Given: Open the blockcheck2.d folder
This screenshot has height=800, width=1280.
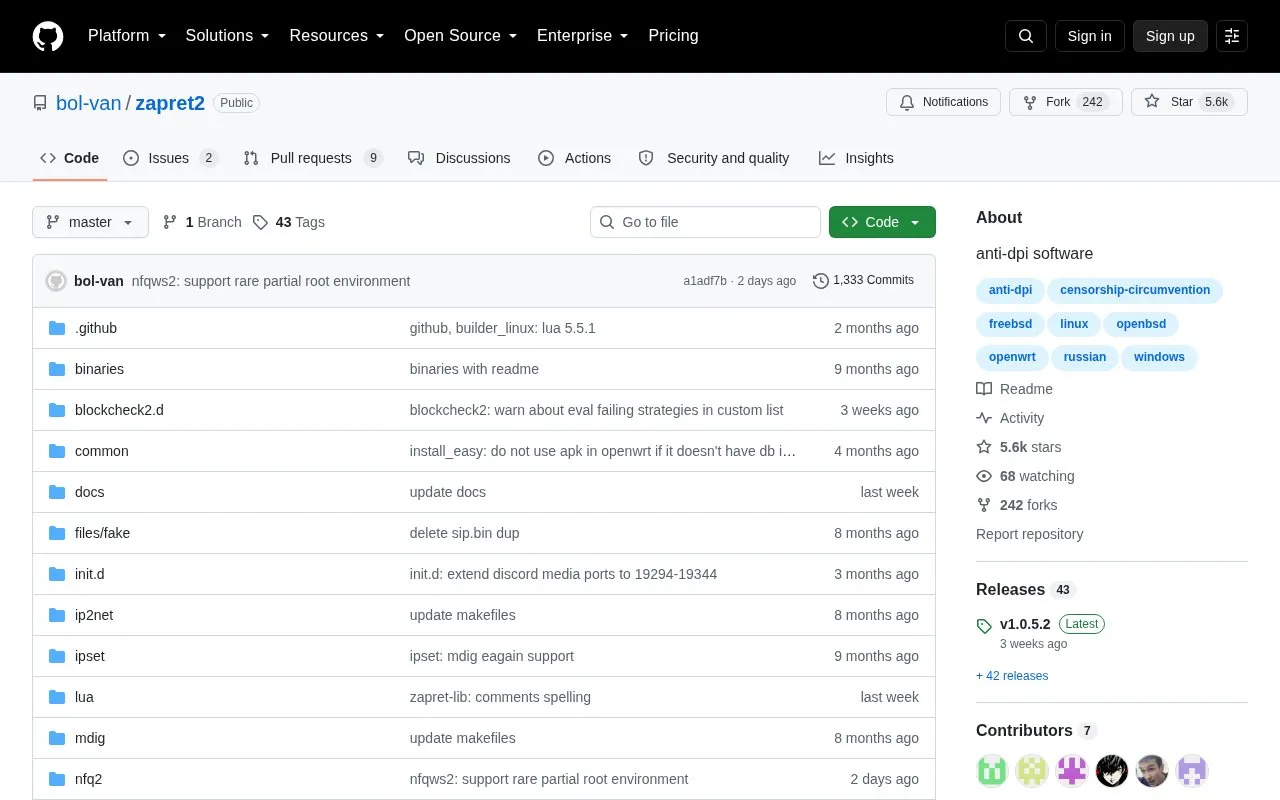Looking at the screenshot, I should tap(119, 410).
